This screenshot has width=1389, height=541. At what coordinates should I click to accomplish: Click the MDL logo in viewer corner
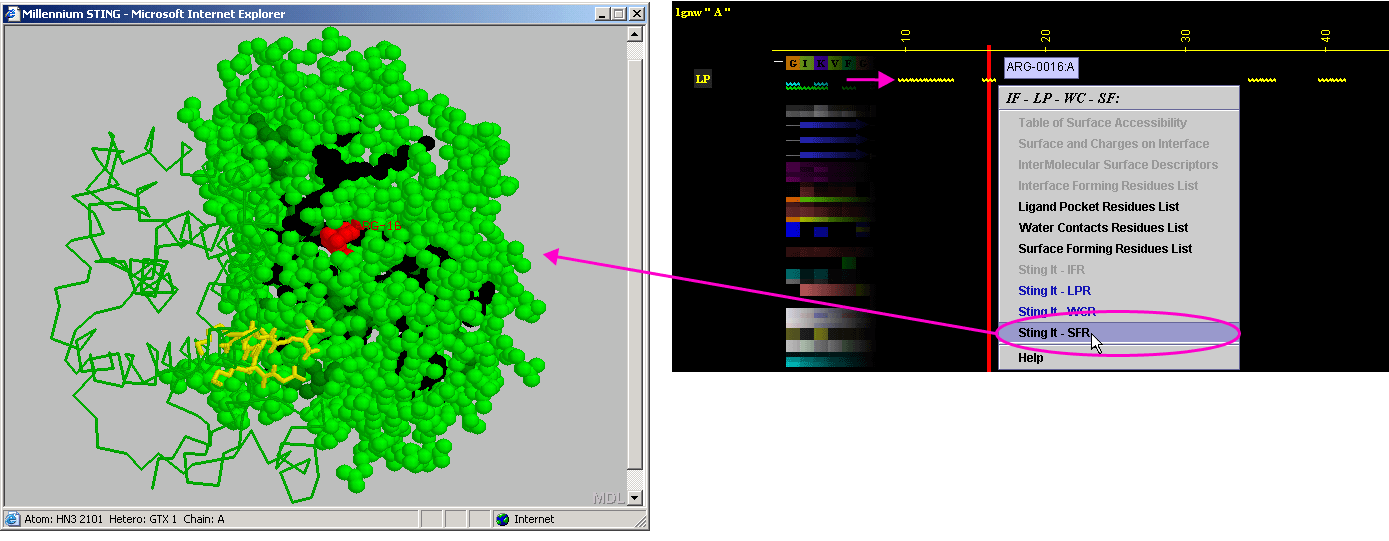pos(608,497)
